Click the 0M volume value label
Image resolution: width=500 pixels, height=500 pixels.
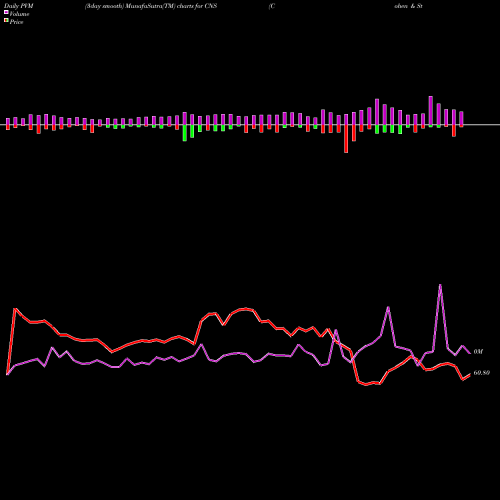(x=478, y=352)
